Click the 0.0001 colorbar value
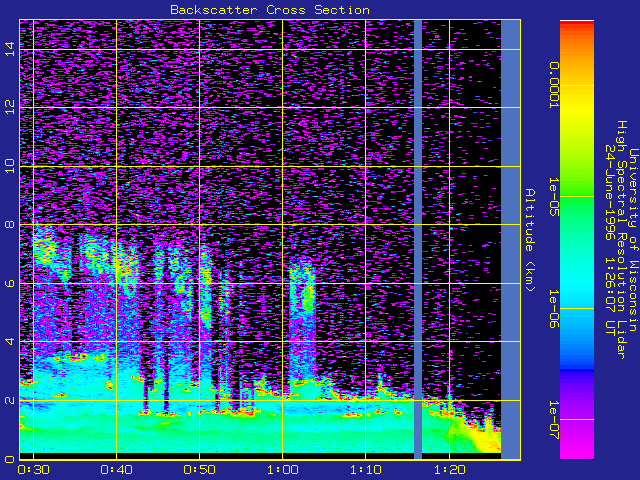The width and height of the screenshot is (640, 480). pyautogui.click(x=553, y=85)
